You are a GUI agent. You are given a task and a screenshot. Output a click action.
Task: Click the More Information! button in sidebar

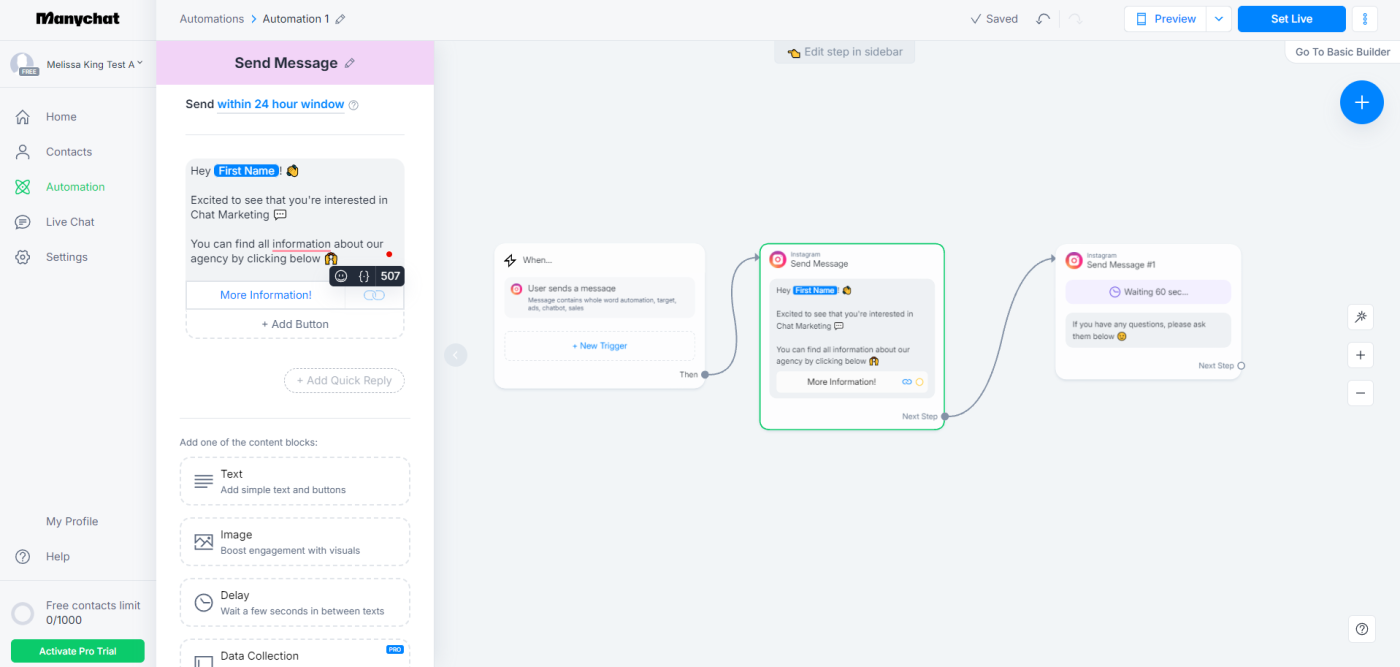click(266, 295)
